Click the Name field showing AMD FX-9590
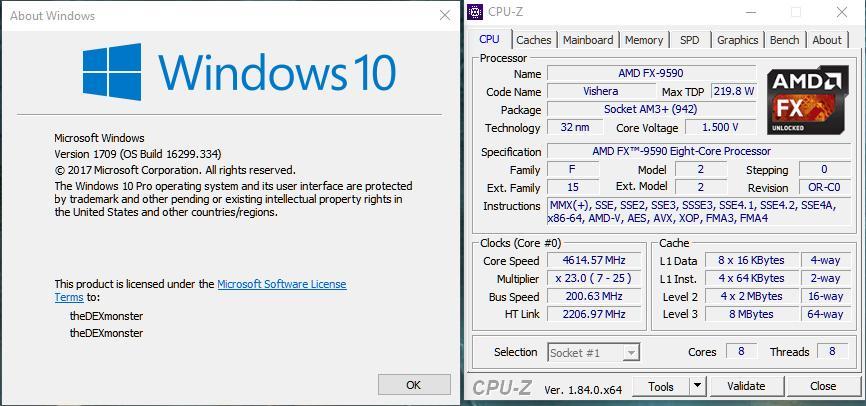 (x=651, y=73)
